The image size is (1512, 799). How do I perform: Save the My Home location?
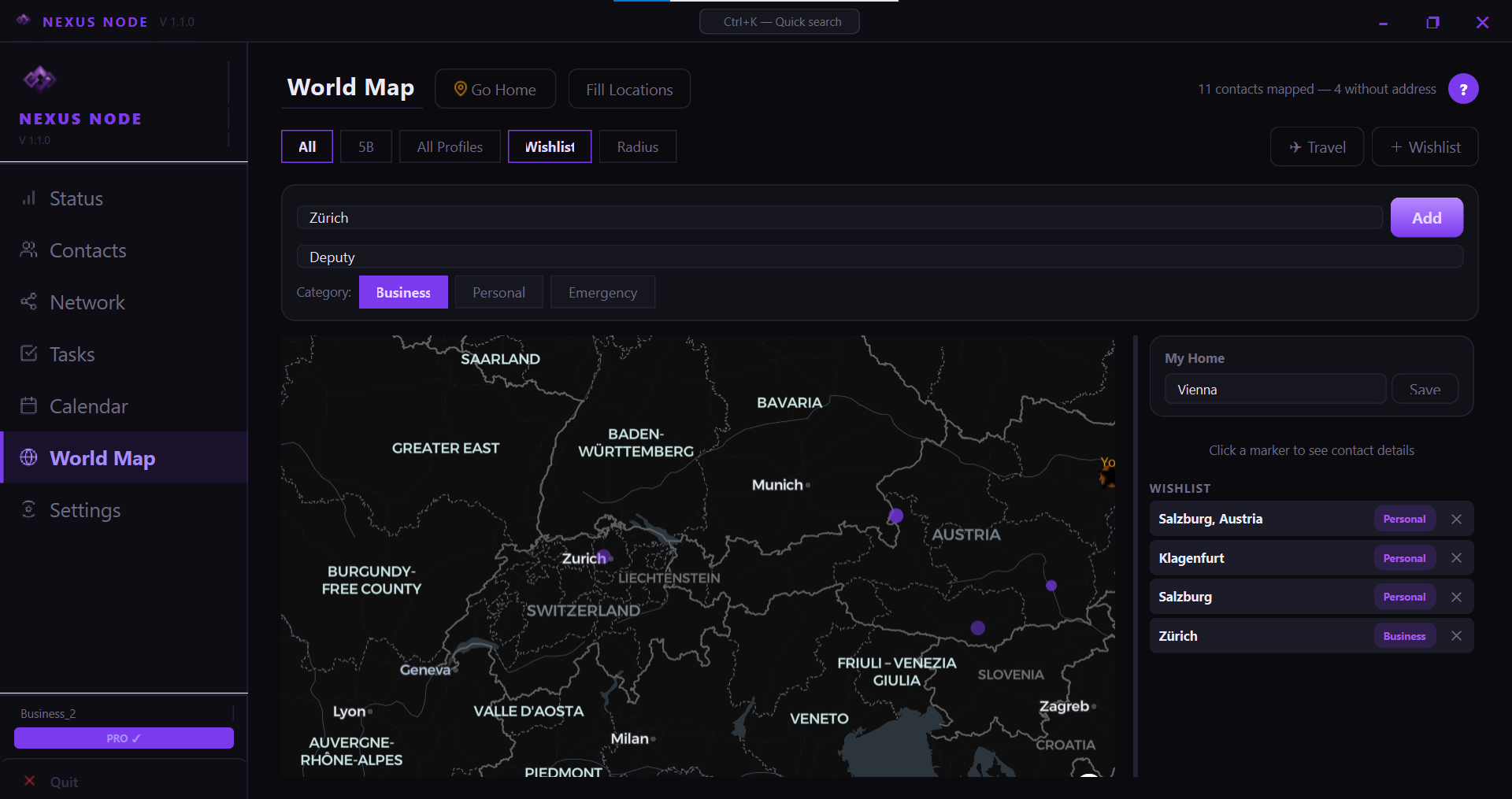point(1425,389)
